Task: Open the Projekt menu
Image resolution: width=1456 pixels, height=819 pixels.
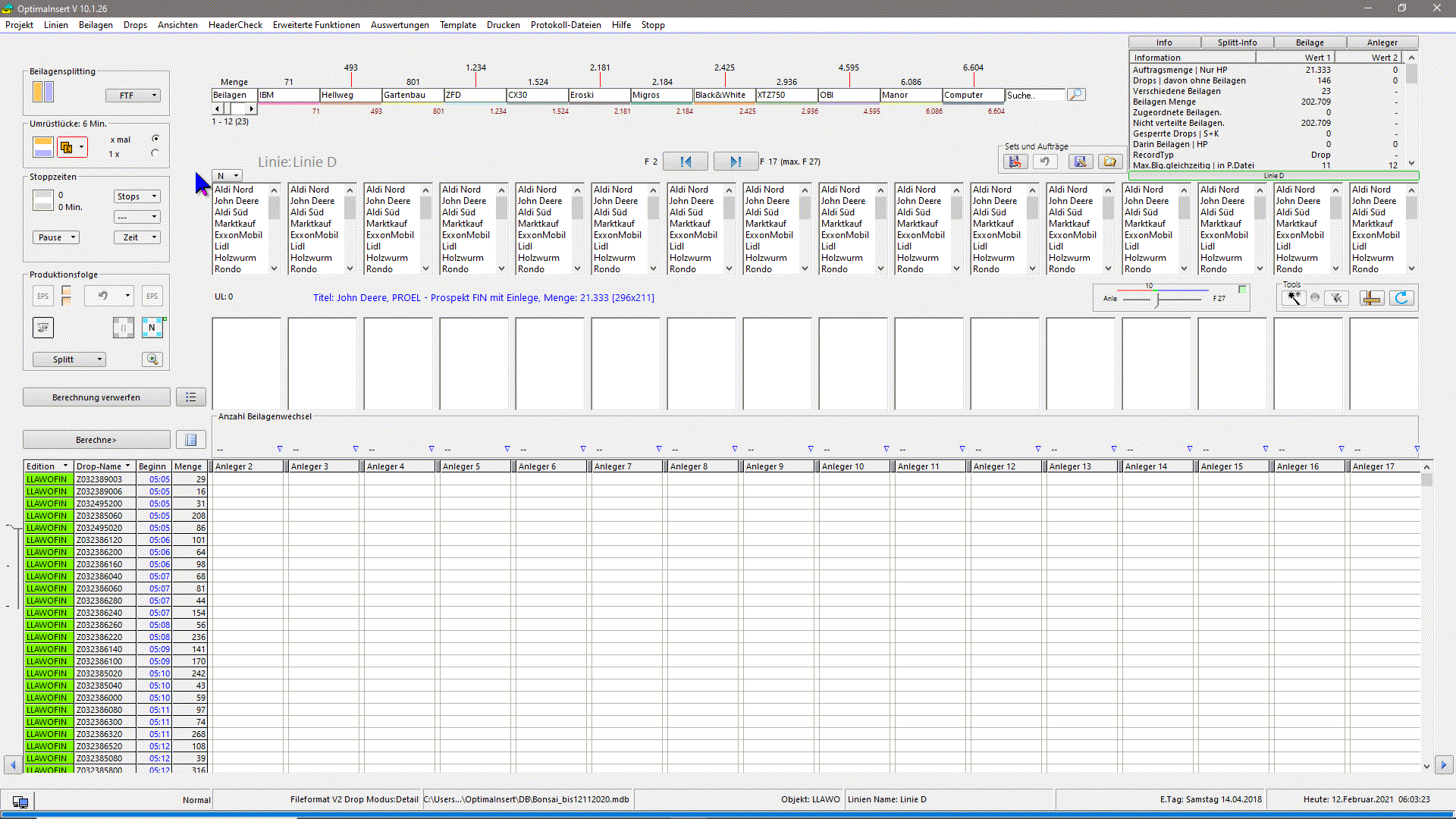Action: (20, 25)
